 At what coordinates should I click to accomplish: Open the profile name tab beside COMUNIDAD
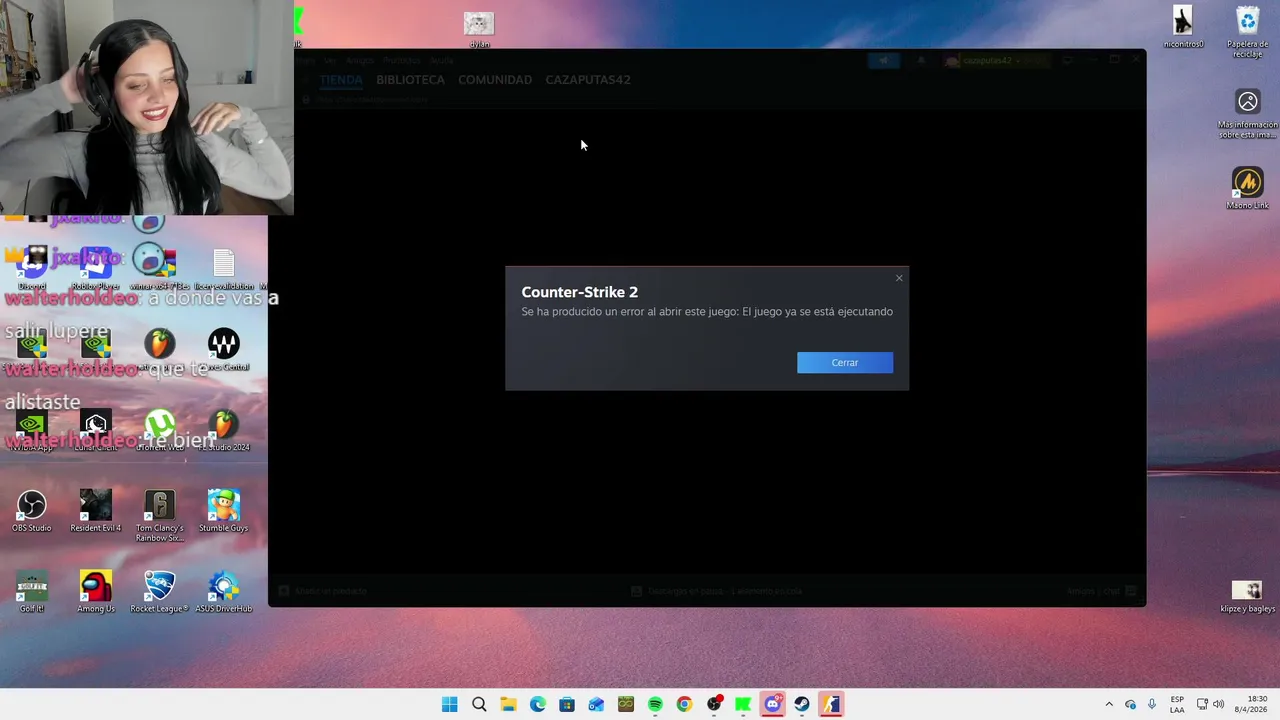(588, 79)
